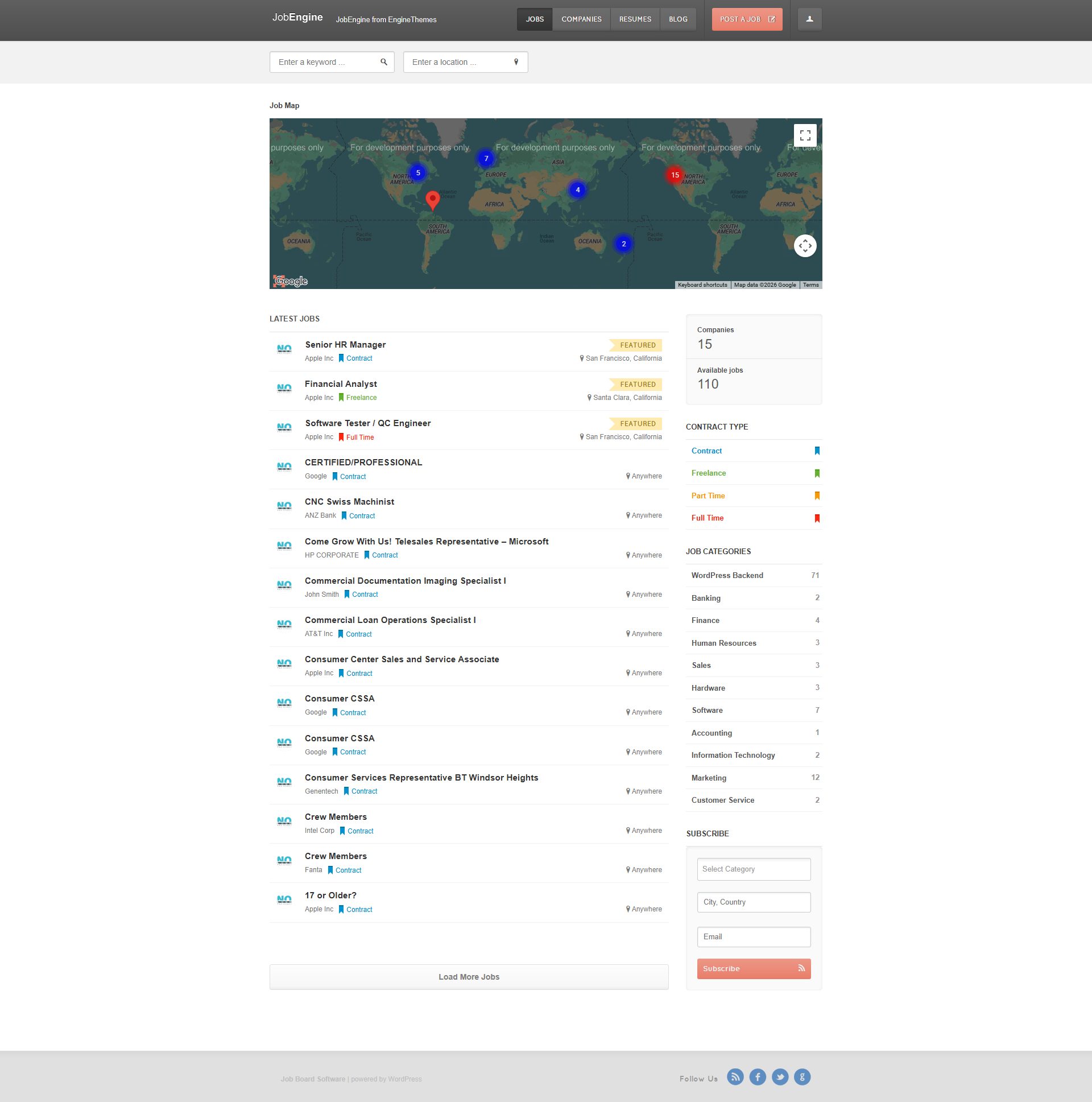Toggle fullscreen view on the job map
This screenshot has height=1102, width=1092.
pyautogui.click(x=805, y=135)
